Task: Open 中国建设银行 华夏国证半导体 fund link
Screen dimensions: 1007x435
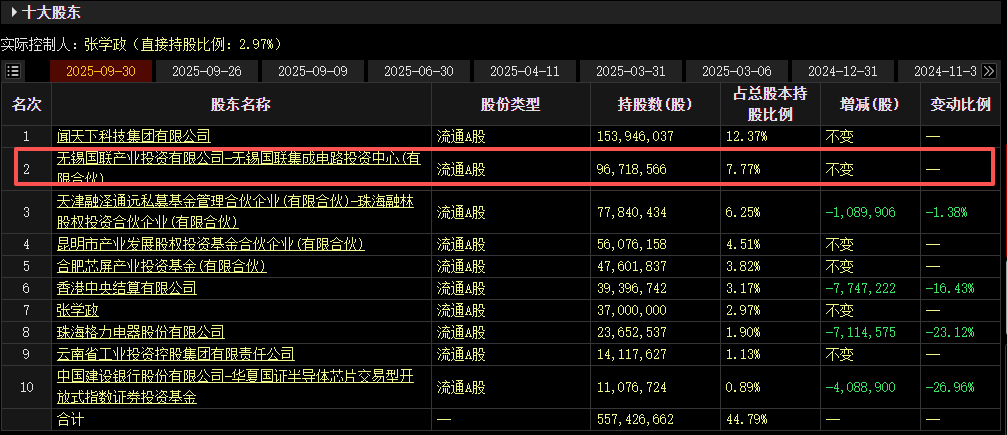Action: [x=235, y=387]
